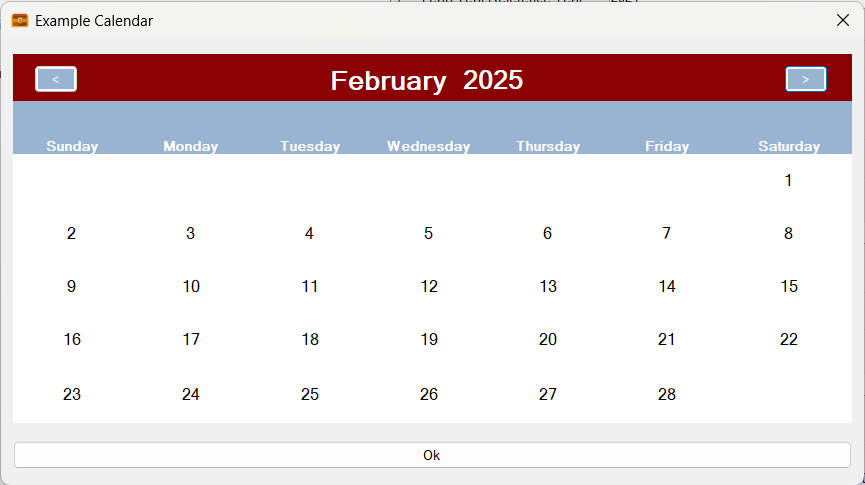
Task: Select day 16 on the calendar
Action: (72, 340)
